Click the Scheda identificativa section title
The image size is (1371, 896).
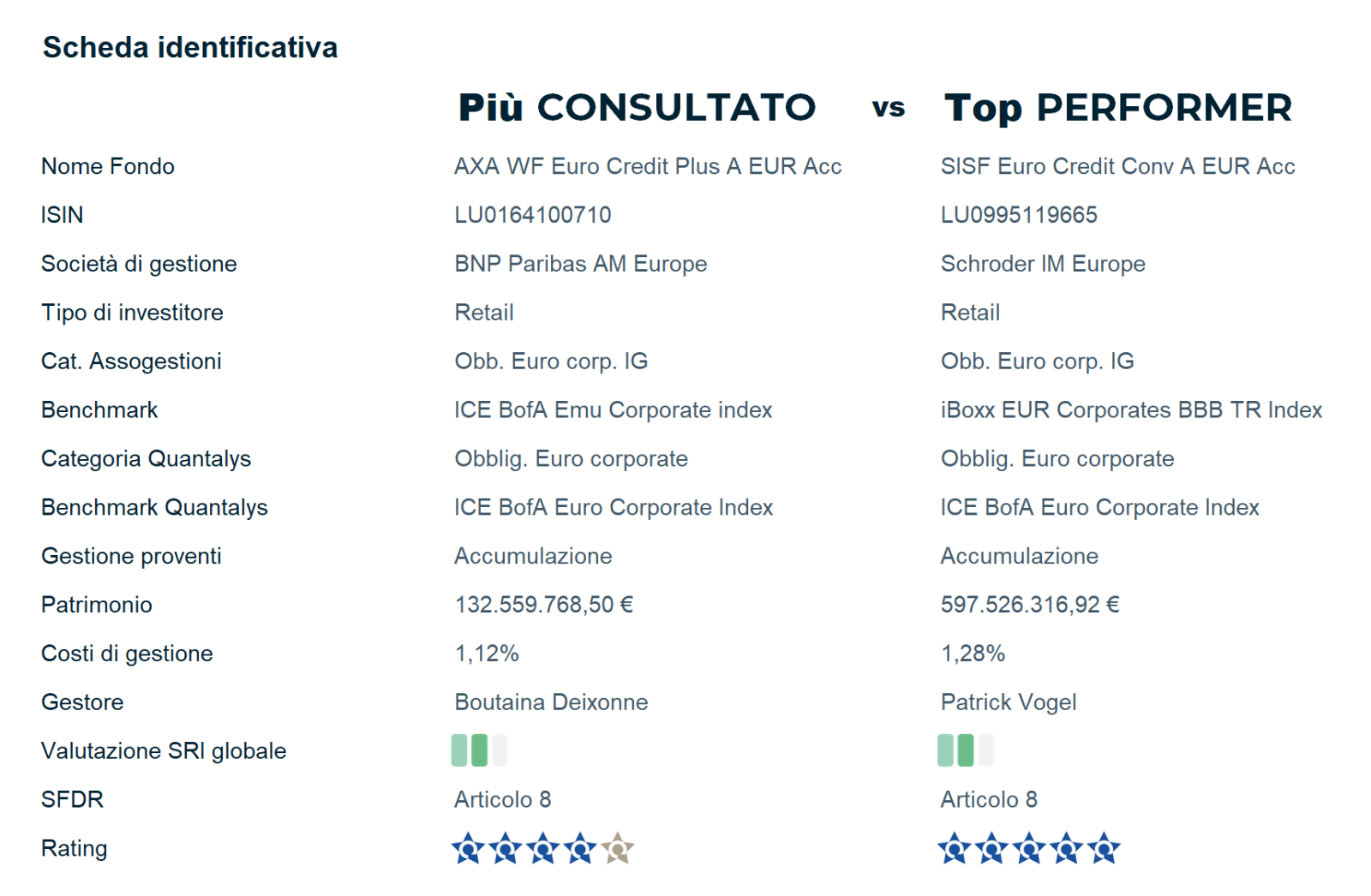(190, 48)
